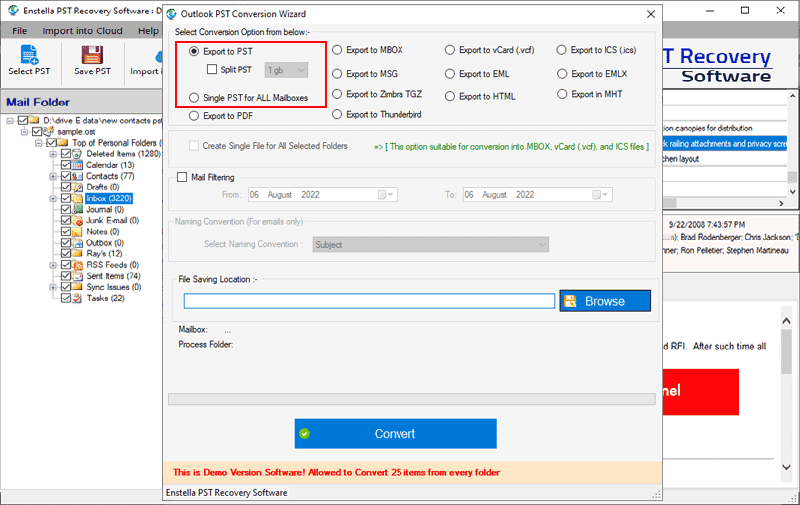The width and height of the screenshot is (800, 505).
Task: Click the Tasks folder icon
Action: click(x=78, y=298)
